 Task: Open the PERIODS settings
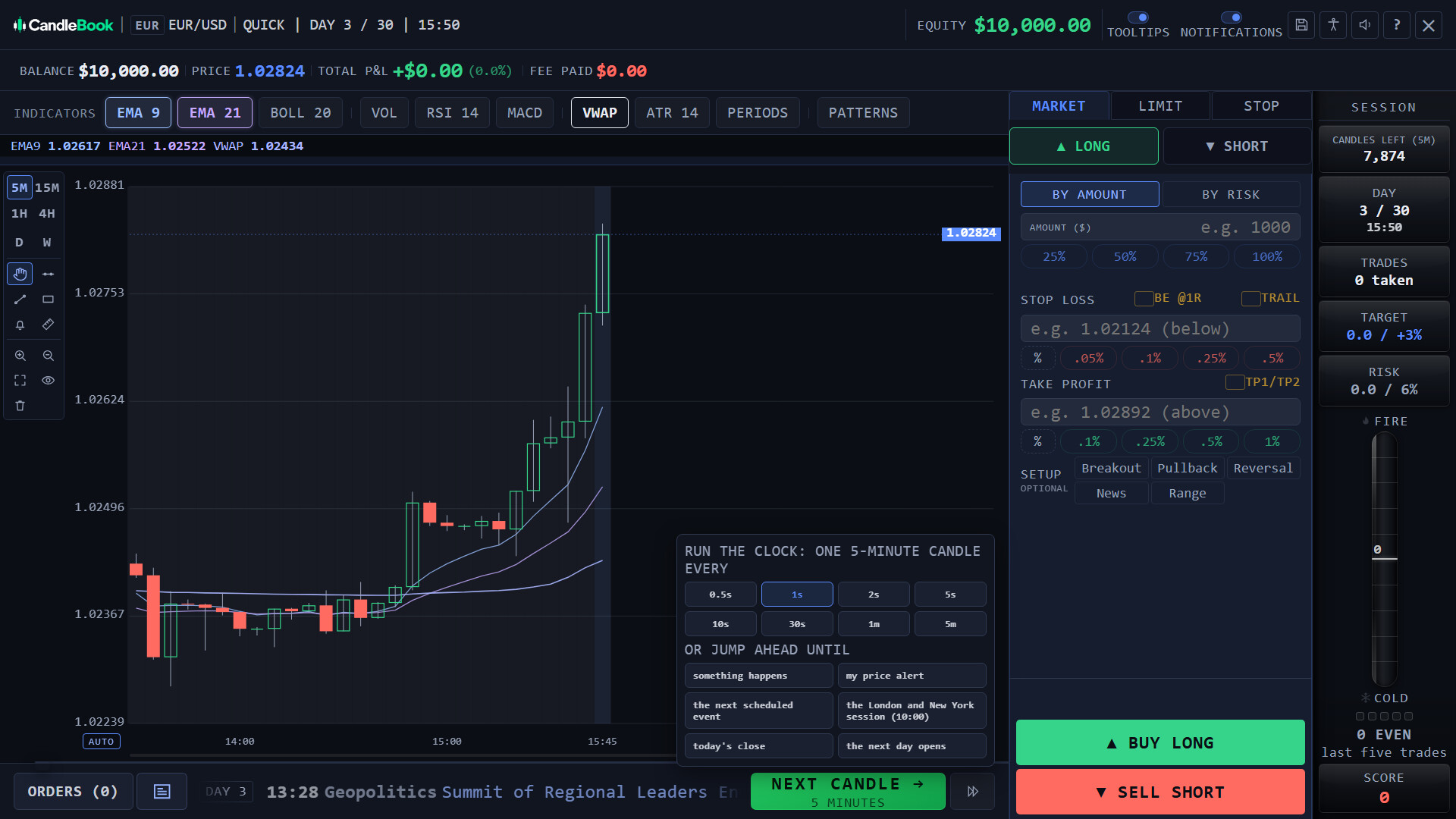tap(758, 113)
